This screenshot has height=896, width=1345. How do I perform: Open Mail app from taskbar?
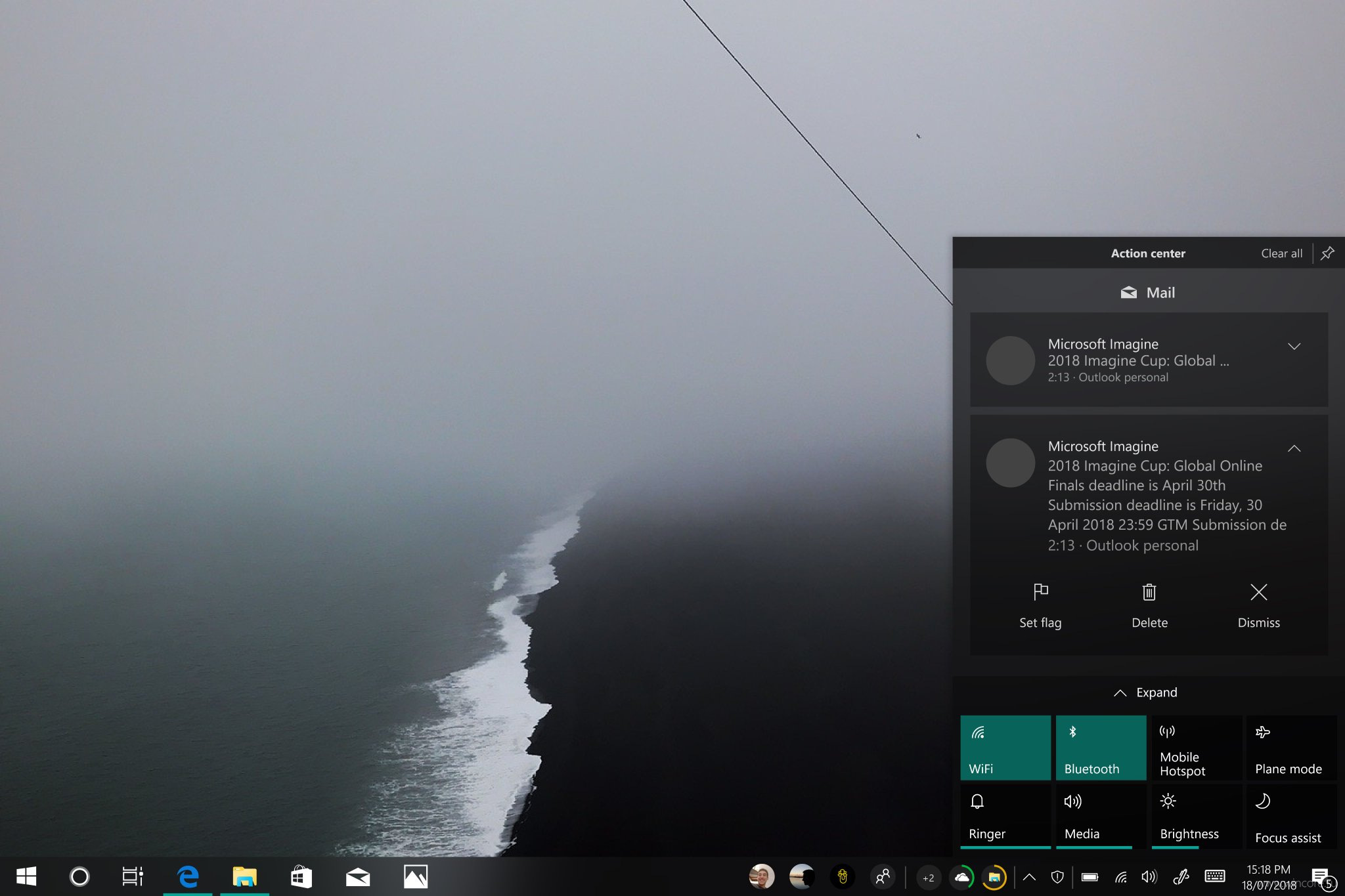tap(358, 877)
